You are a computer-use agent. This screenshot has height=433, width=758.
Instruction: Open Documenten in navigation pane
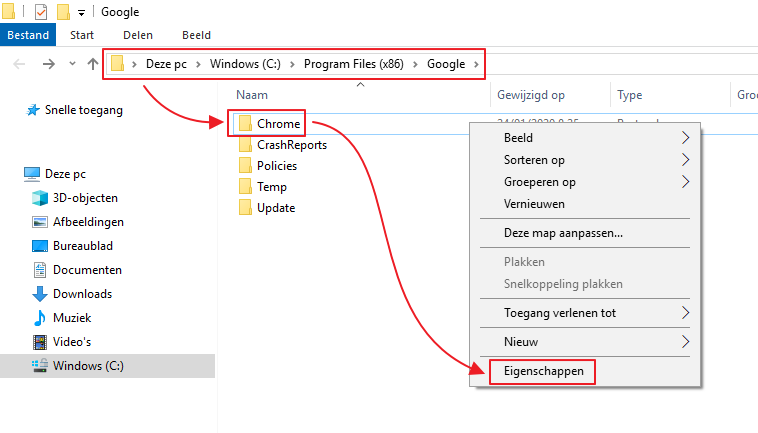click(87, 270)
